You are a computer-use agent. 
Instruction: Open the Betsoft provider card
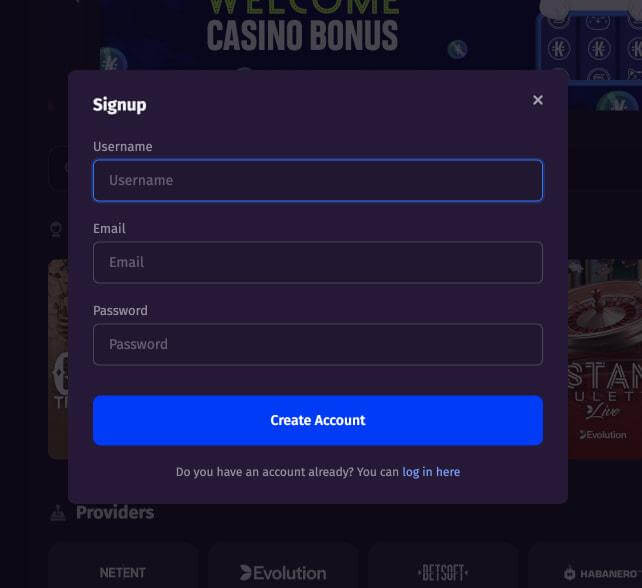[443, 566]
